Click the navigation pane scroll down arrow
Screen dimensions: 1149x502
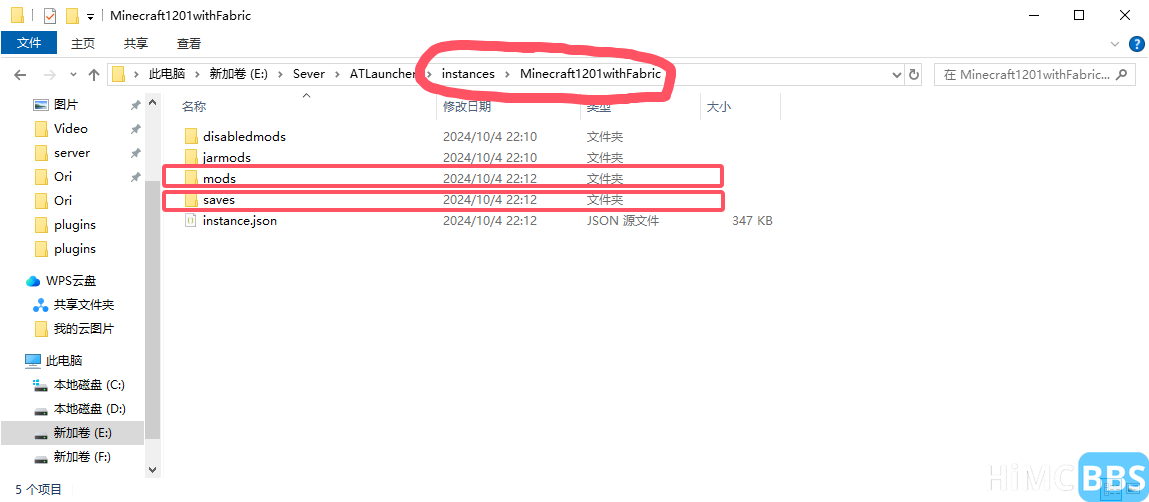click(152, 468)
